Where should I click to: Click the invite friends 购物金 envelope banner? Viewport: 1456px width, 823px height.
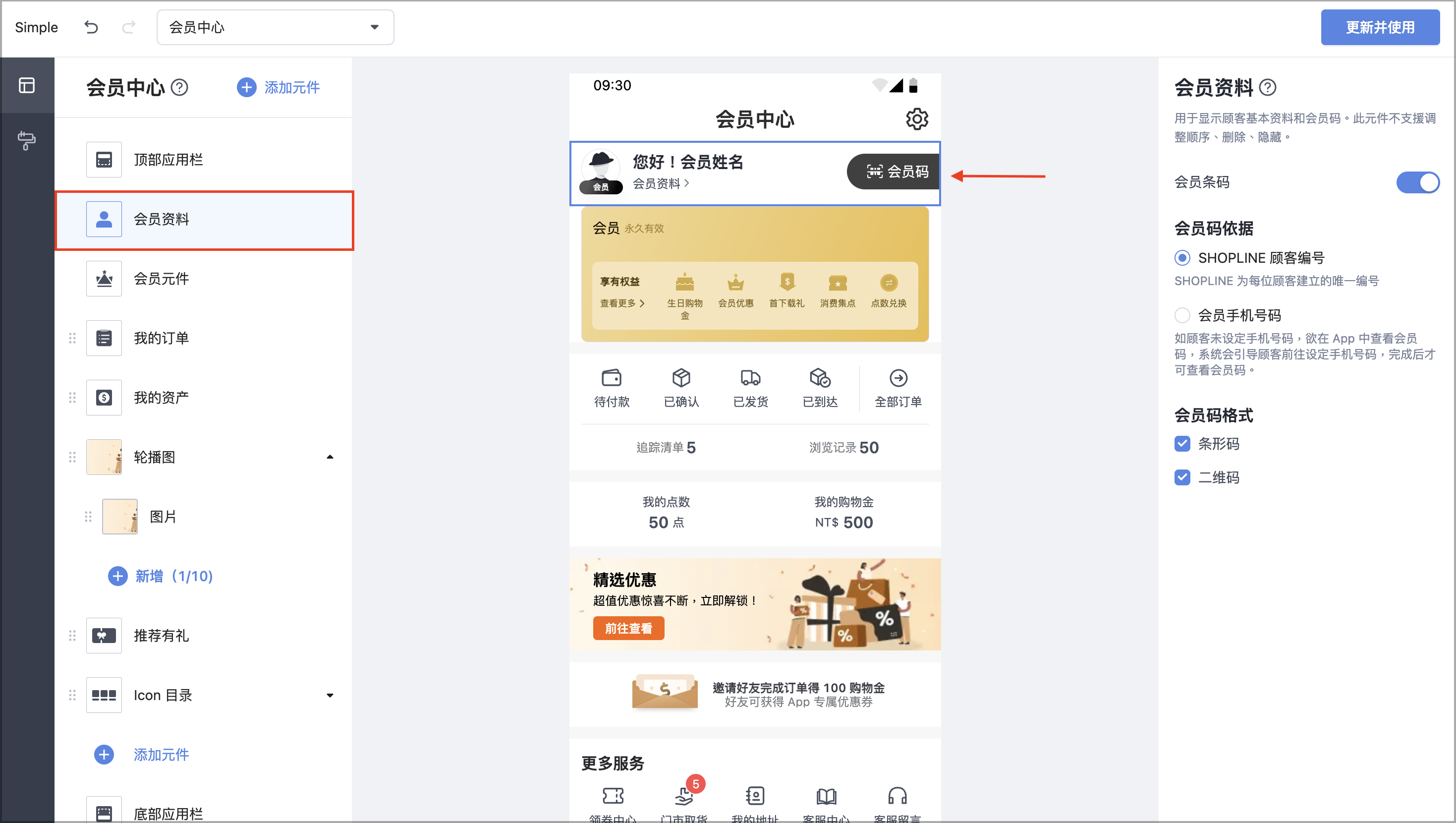[x=755, y=694]
